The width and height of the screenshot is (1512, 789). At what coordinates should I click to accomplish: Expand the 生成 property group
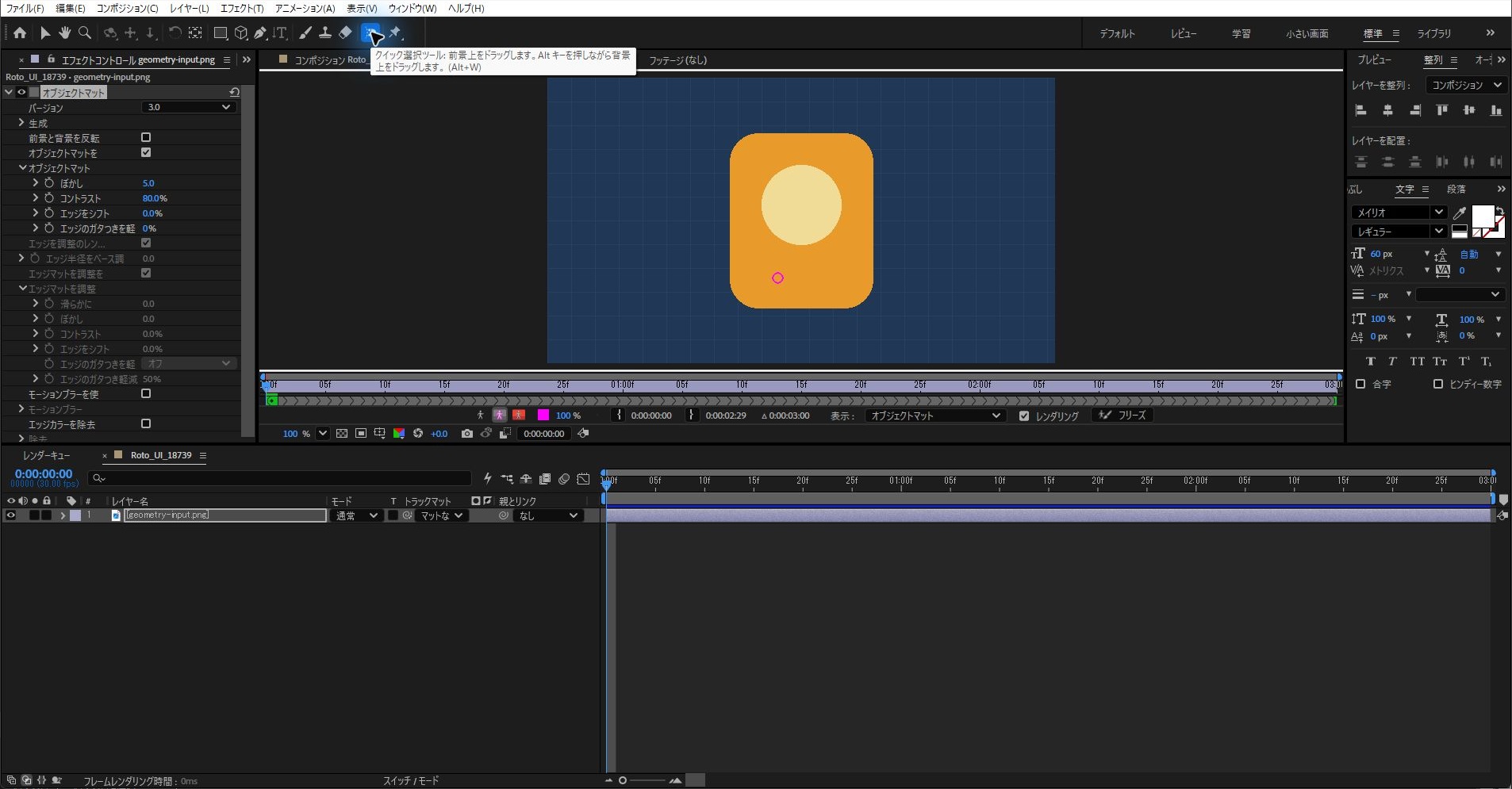pos(21,123)
